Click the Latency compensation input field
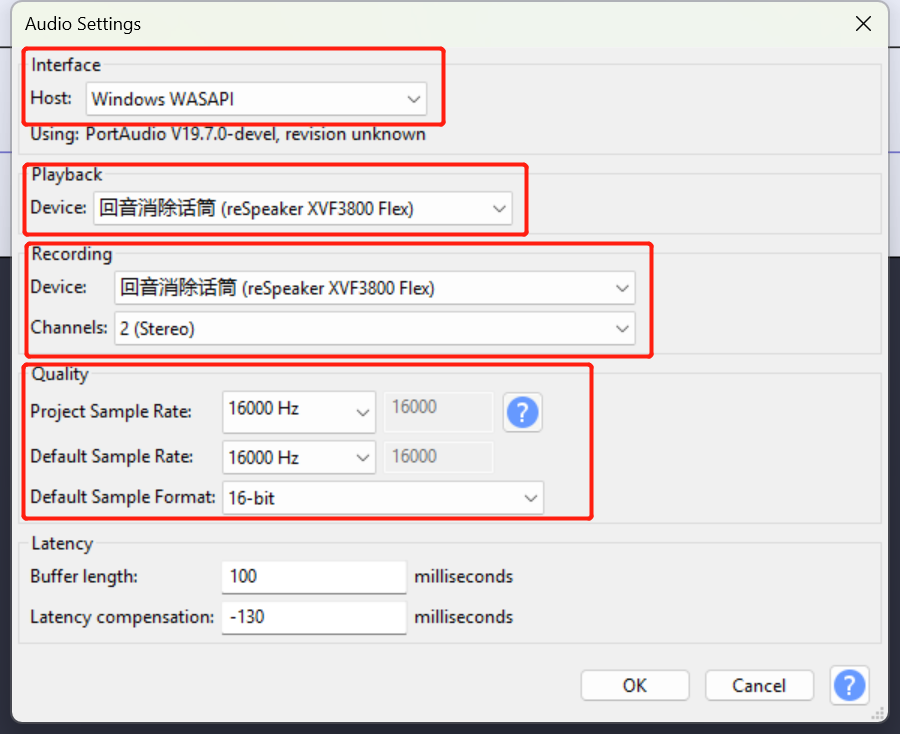Image resolution: width=900 pixels, height=734 pixels. (x=313, y=617)
